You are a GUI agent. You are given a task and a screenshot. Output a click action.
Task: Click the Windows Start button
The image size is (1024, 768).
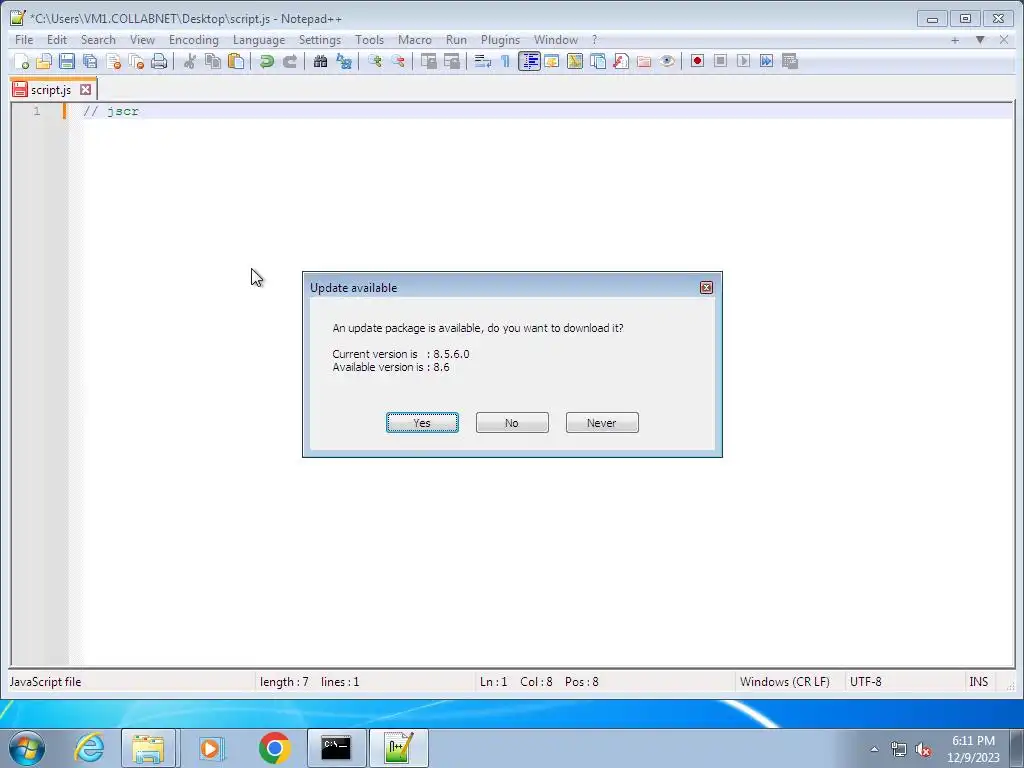[x=27, y=748]
